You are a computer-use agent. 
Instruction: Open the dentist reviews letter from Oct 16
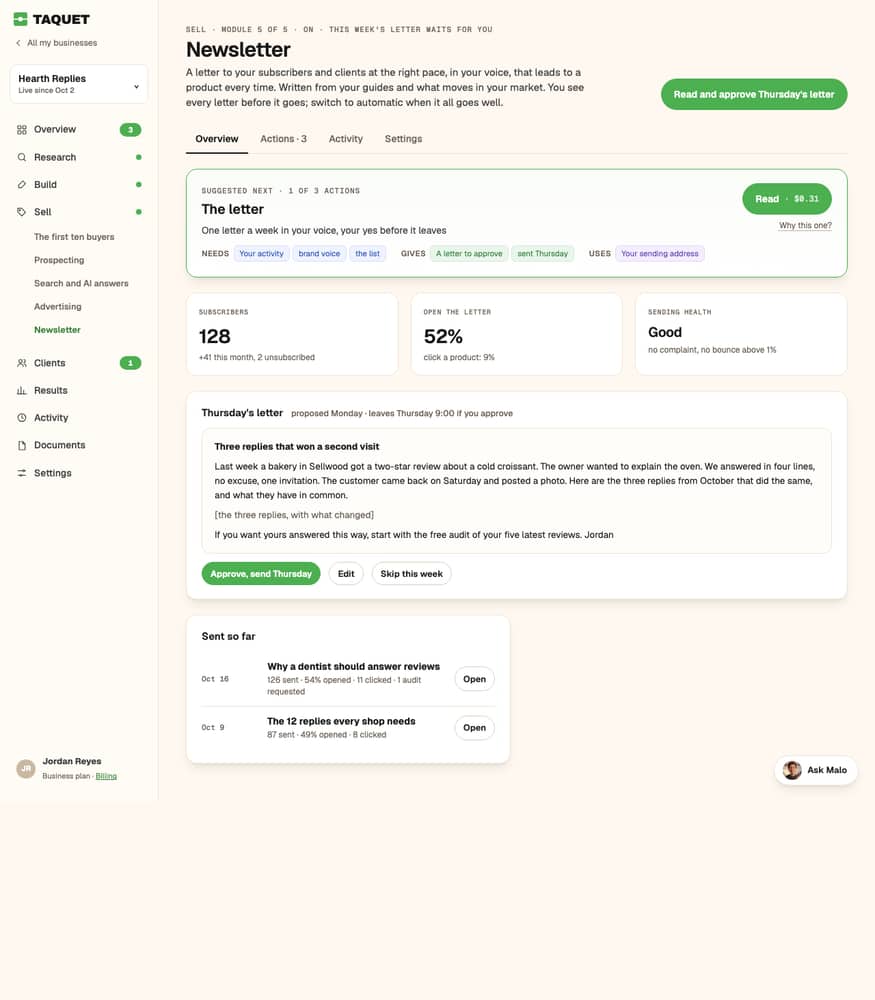click(x=474, y=679)
